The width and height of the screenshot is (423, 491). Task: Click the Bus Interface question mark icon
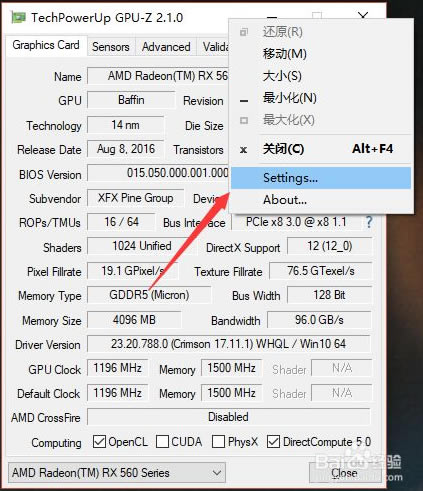(369, 222)
